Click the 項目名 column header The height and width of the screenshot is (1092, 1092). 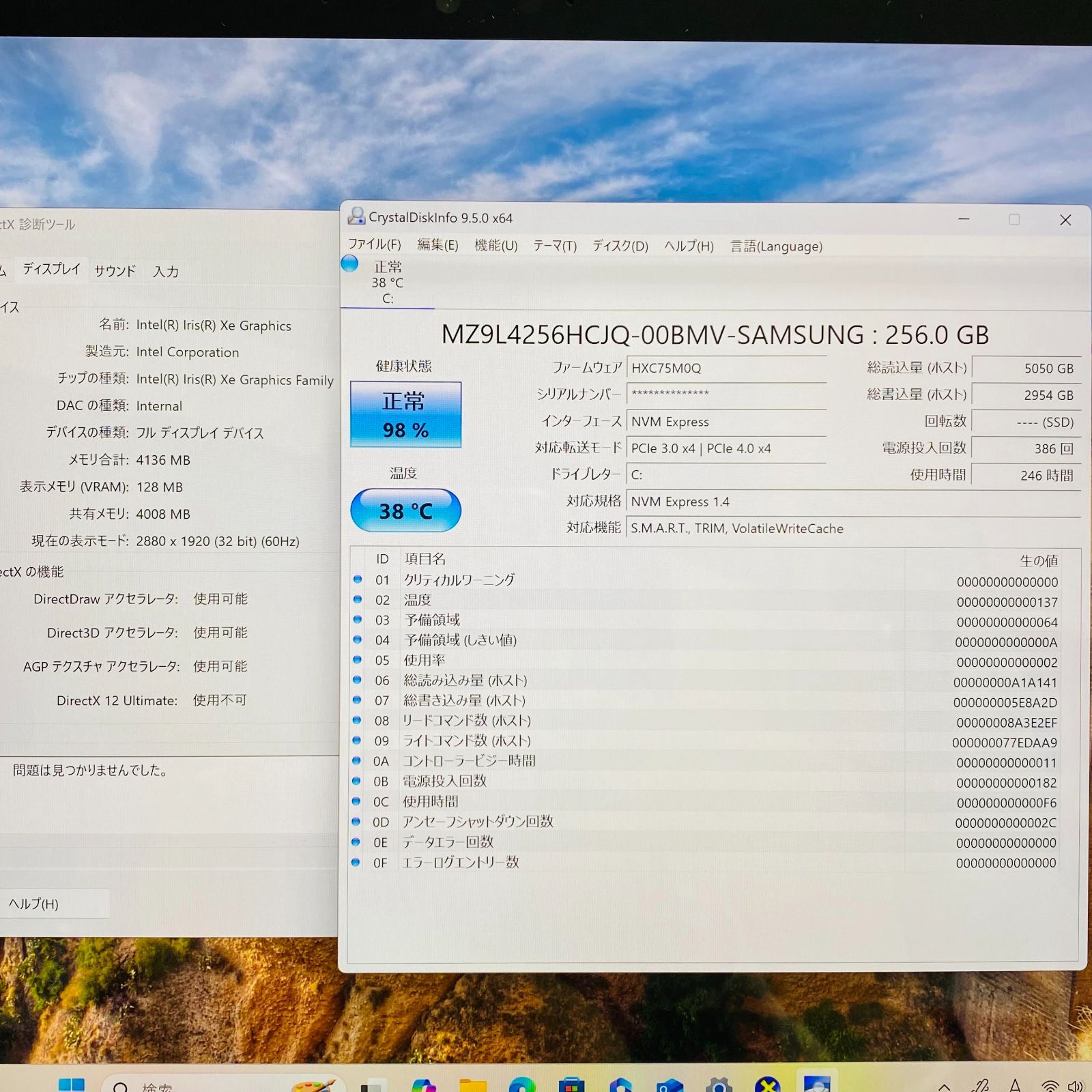pos(425,559)
